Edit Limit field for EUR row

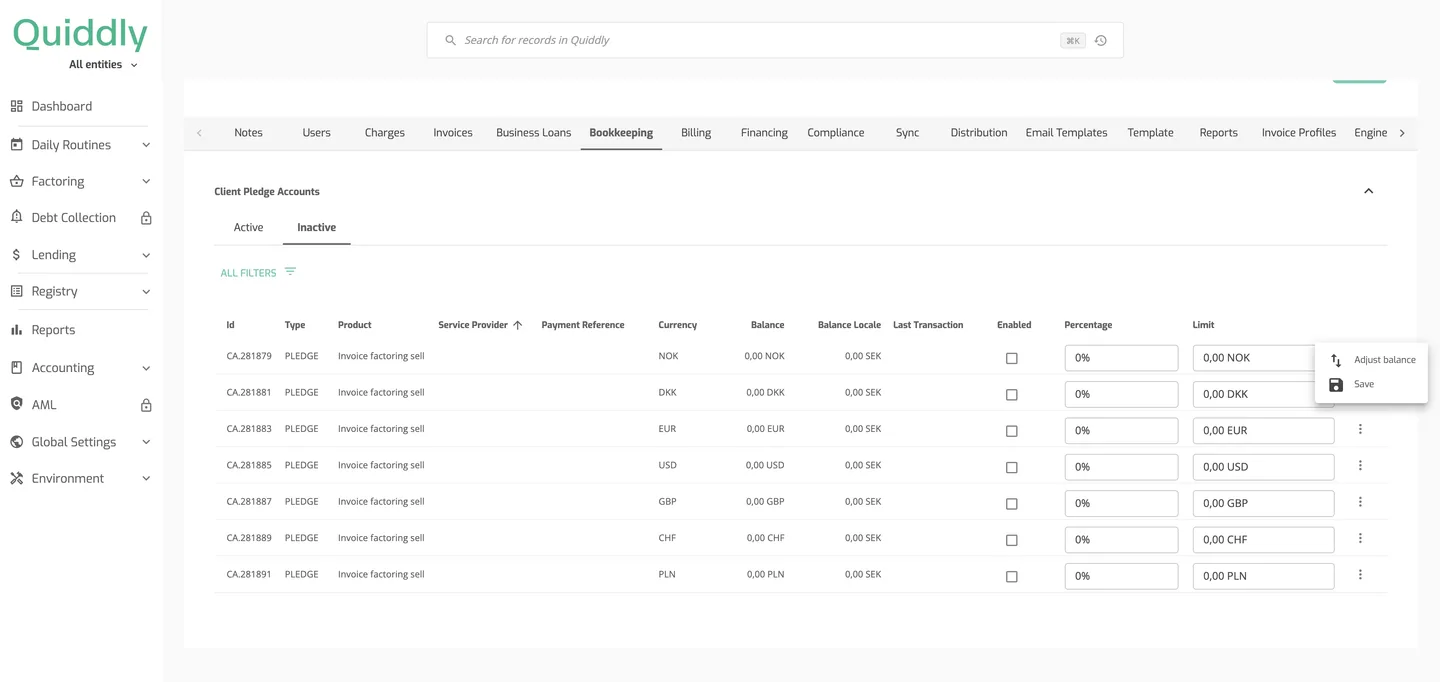pos(1263,431)
